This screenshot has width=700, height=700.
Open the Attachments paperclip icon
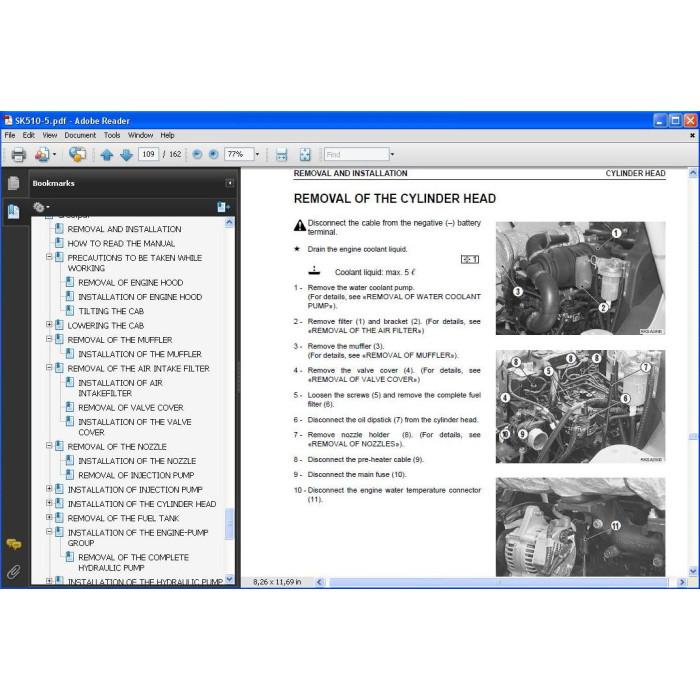pos(13,572)
